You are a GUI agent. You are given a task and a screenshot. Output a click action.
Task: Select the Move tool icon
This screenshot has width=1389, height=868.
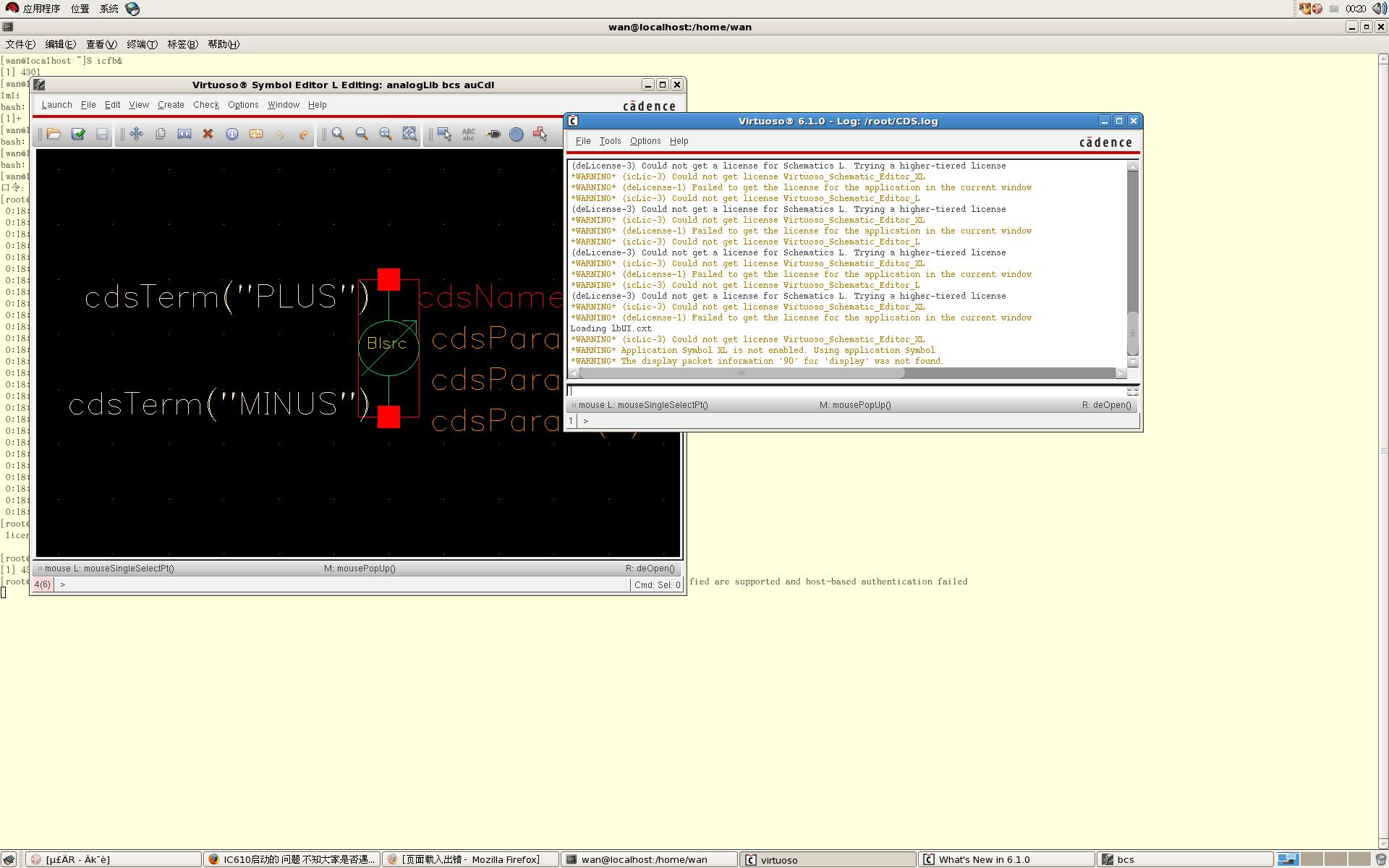pyautogui.click(x=137, y=134)
